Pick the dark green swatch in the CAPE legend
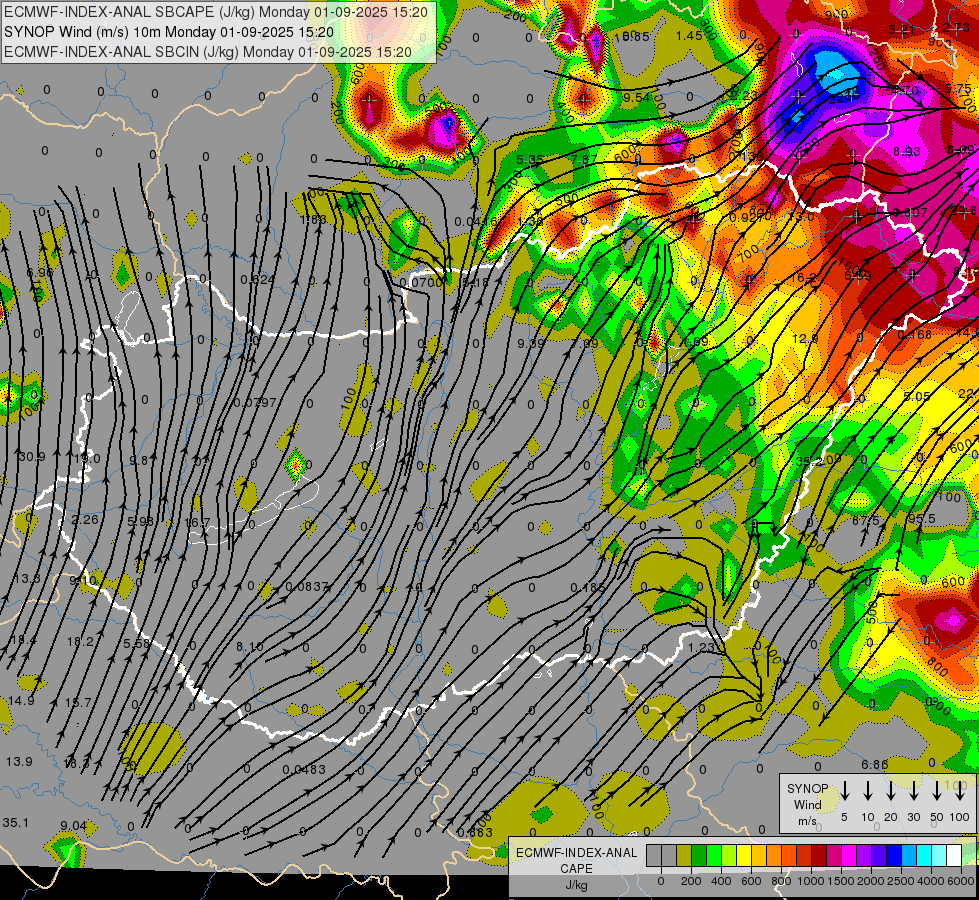This screenshot has height=900, width=979. coord(699,856)
